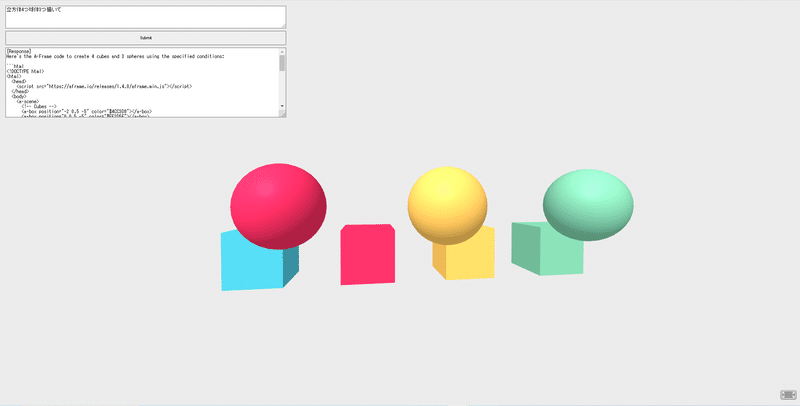Enter VR mode via the goggles icon
This screenshot has height=406, width=800.
[x=788, y=395]
